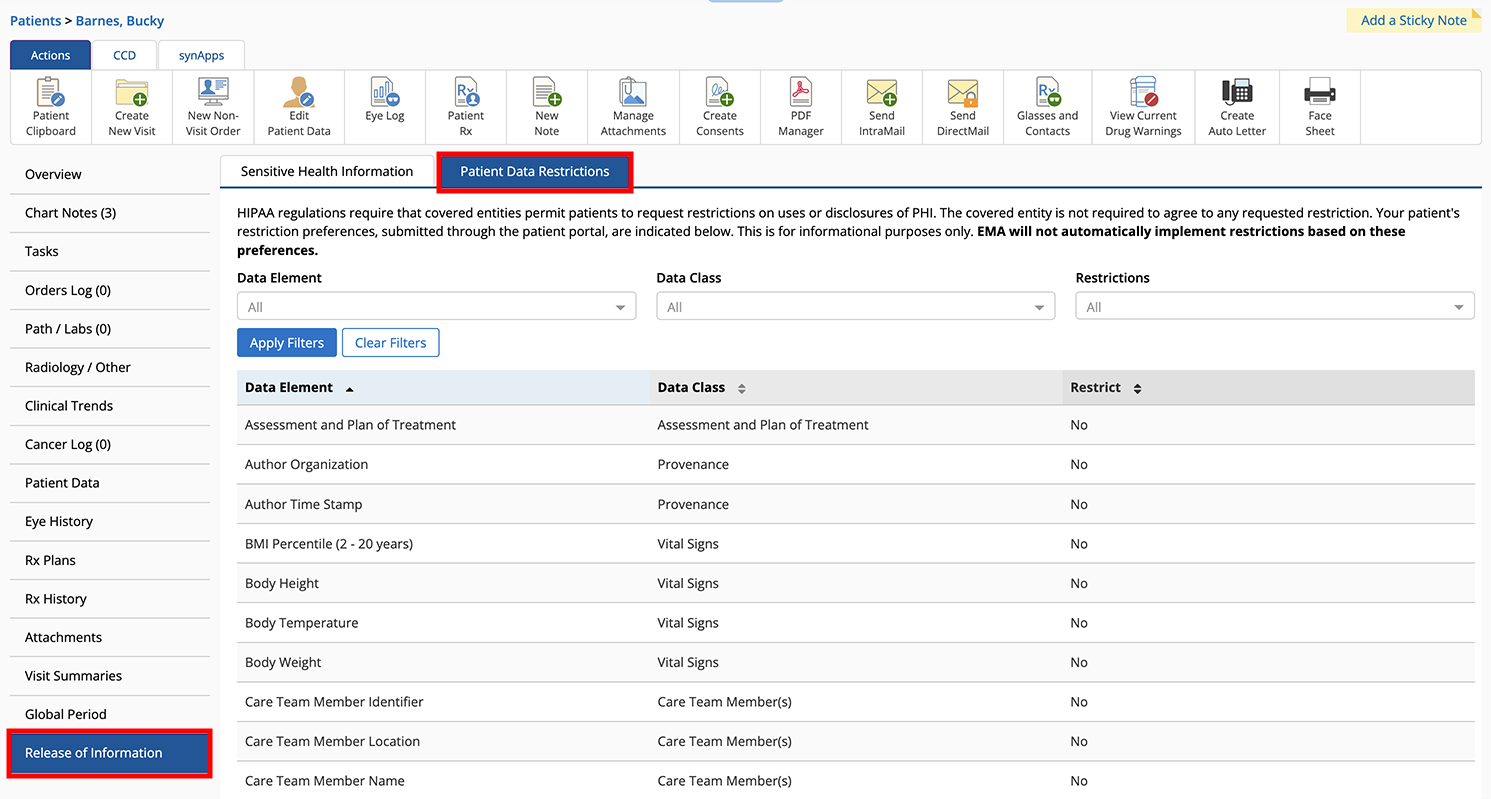Viewport: 1491px width, 799px height.
Task: Open the Data Class filter dropdown
Action: (x=855, y=307)
